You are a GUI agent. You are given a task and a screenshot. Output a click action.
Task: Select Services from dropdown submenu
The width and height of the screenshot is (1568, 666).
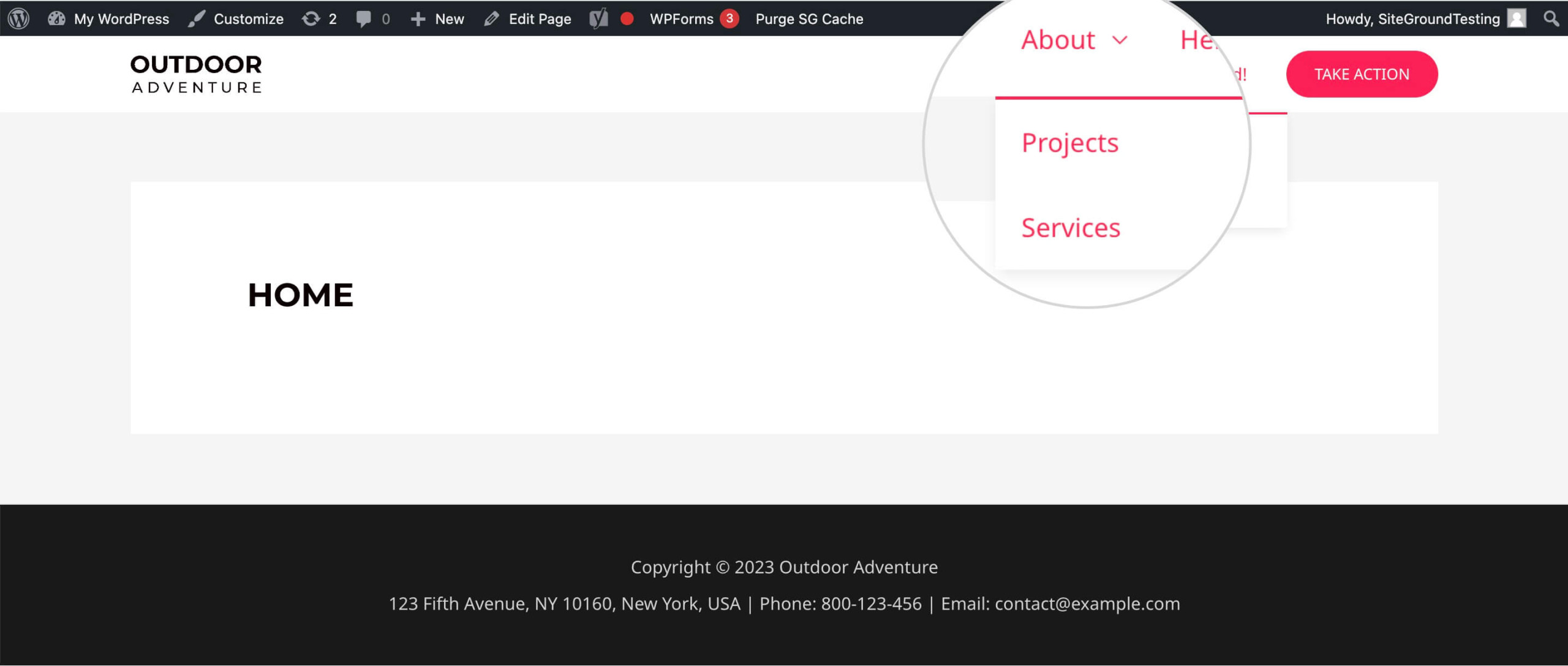1070,227
